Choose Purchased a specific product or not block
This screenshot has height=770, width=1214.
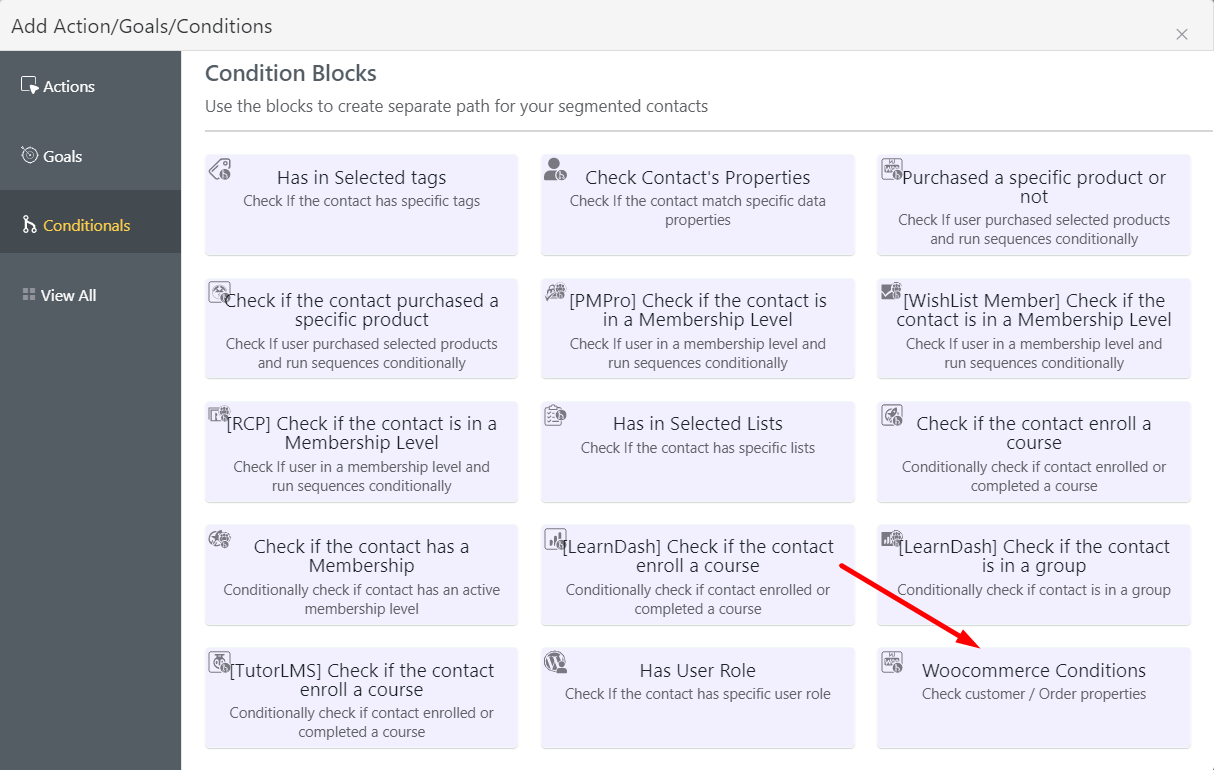1034,205
